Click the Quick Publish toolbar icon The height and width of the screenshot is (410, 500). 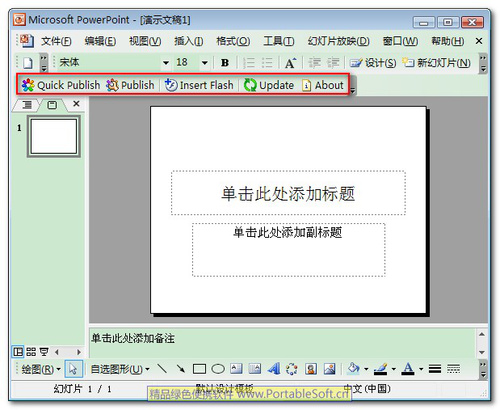pyautogui.click(x=28, y=85)
